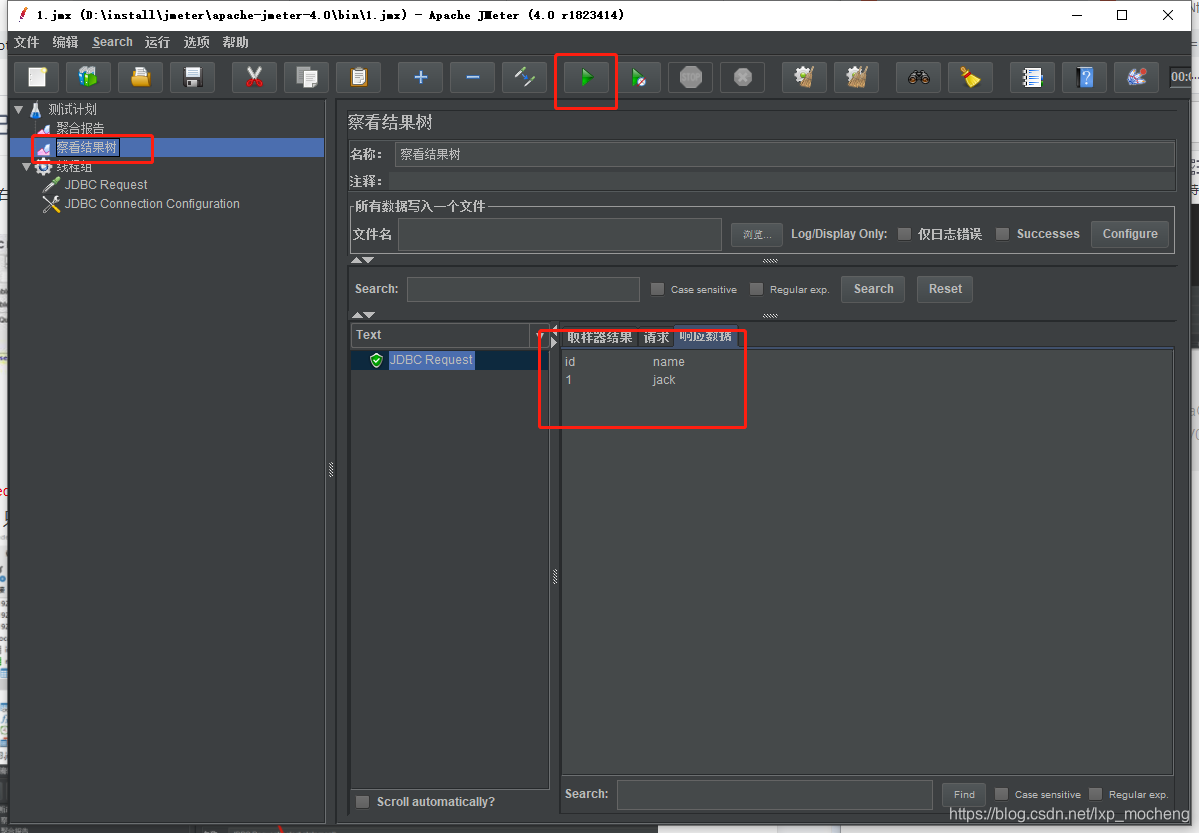Select 聚合报告 node in the tree
This screenshot has height=833, width=1199.
point(80,129)
